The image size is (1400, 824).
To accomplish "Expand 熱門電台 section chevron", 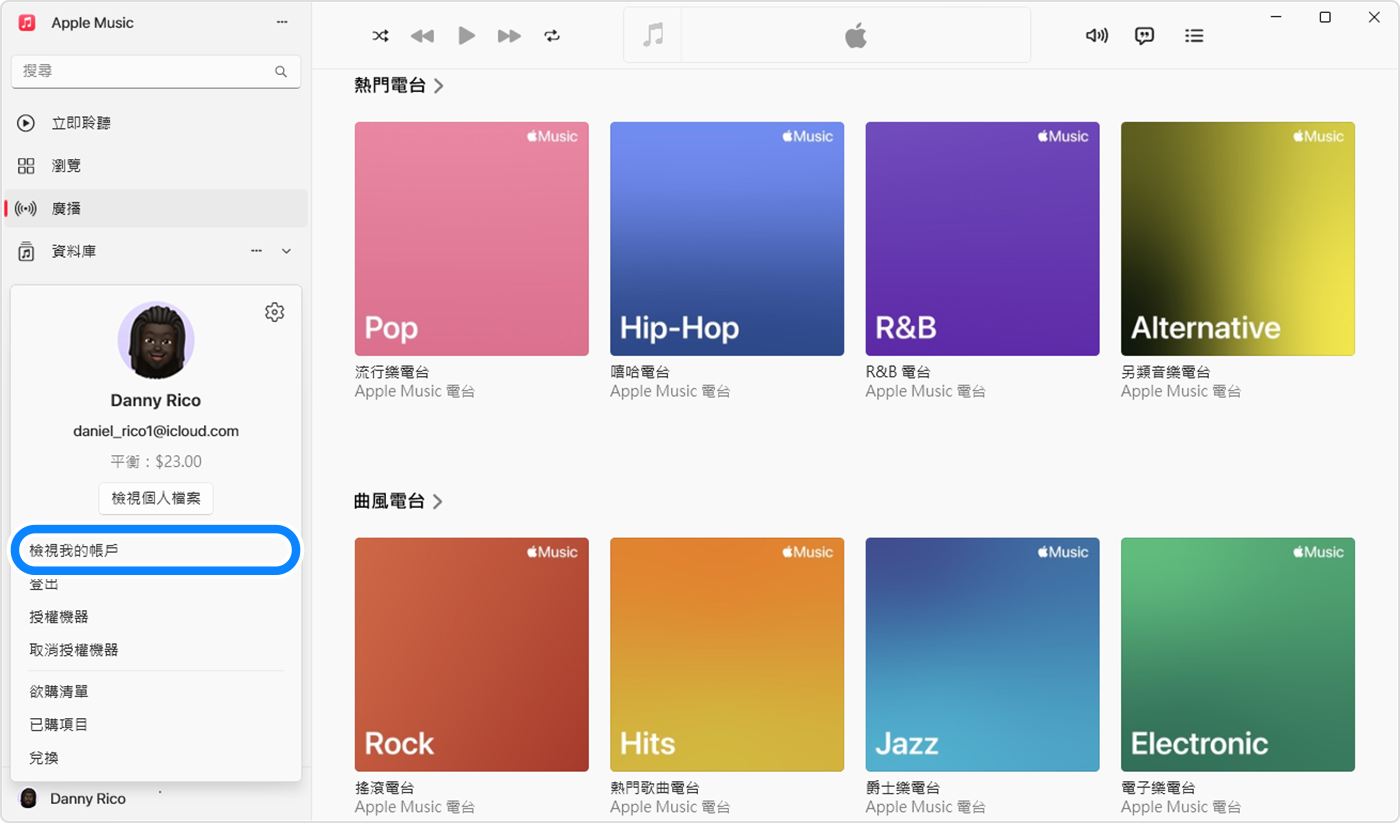I will point(439,86).
